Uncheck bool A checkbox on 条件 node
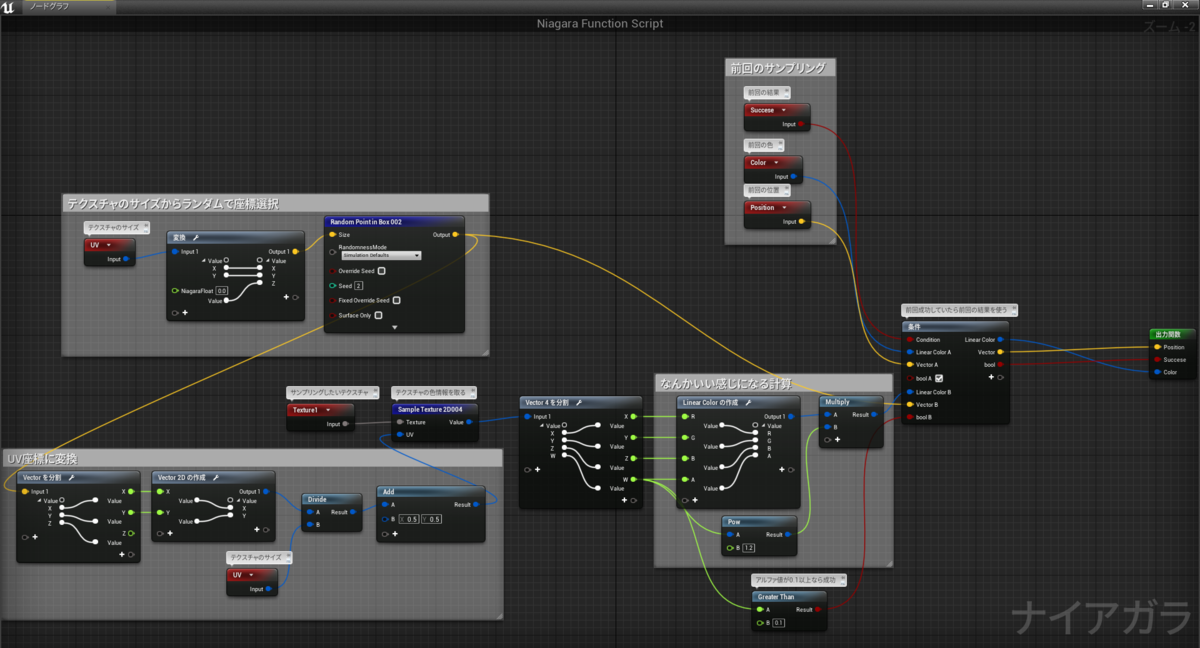Viewport: 1200px width, 648px height. pos(938,378)
